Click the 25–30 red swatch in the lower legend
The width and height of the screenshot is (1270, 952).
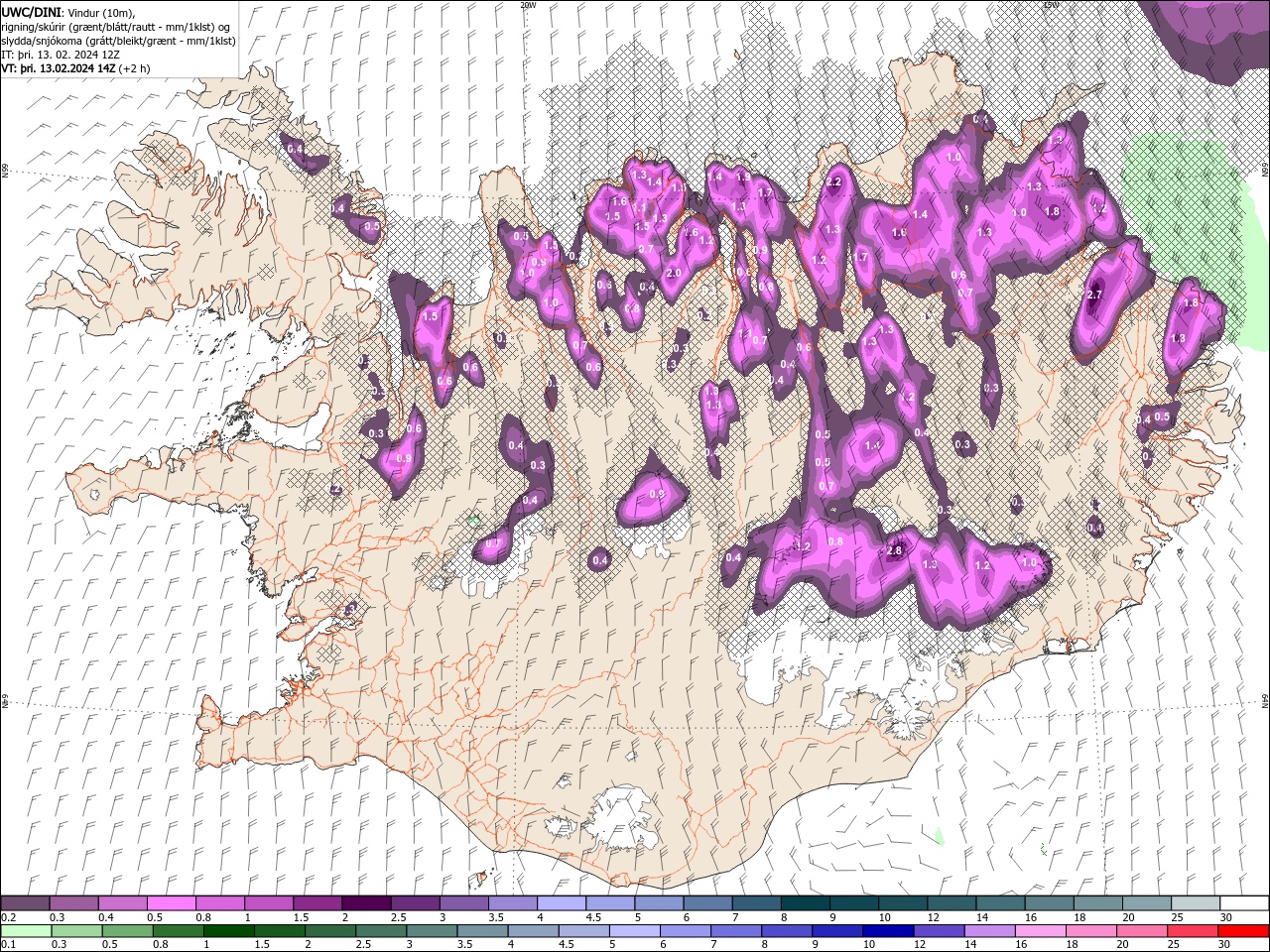[1194, 931]
